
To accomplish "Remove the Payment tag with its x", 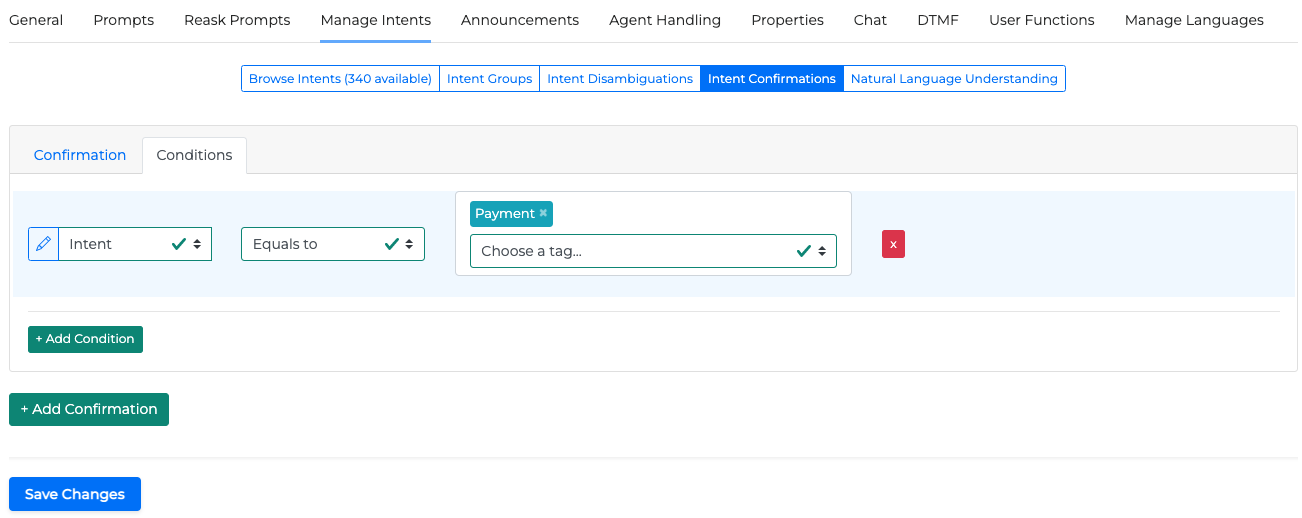I will pos(543,213).
